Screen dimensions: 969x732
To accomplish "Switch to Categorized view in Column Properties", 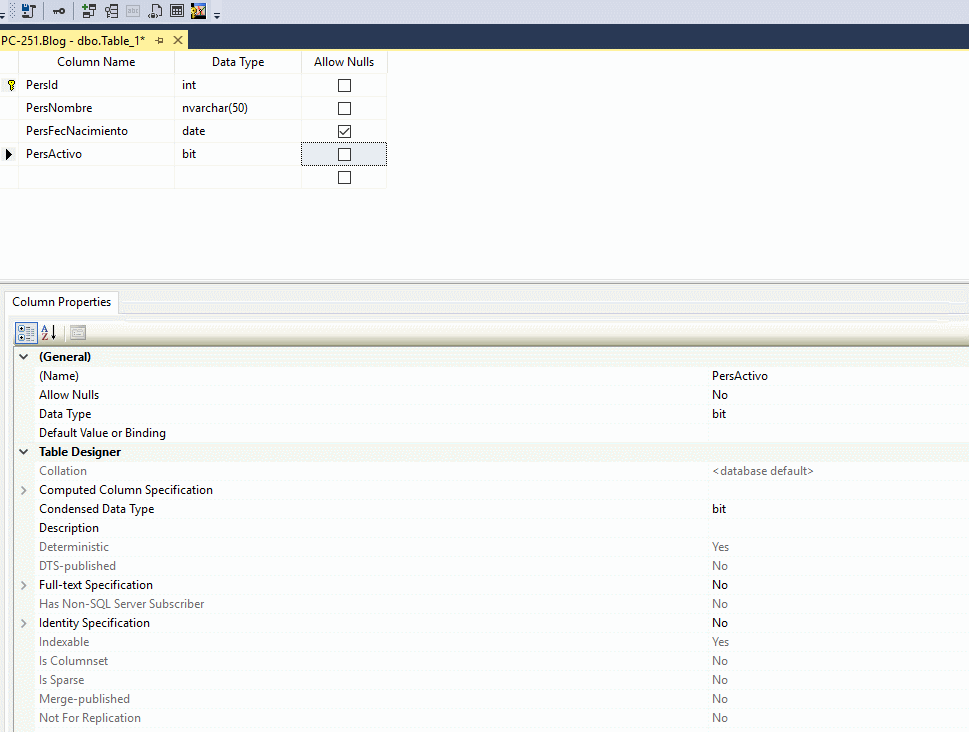I will coord(25,332).
